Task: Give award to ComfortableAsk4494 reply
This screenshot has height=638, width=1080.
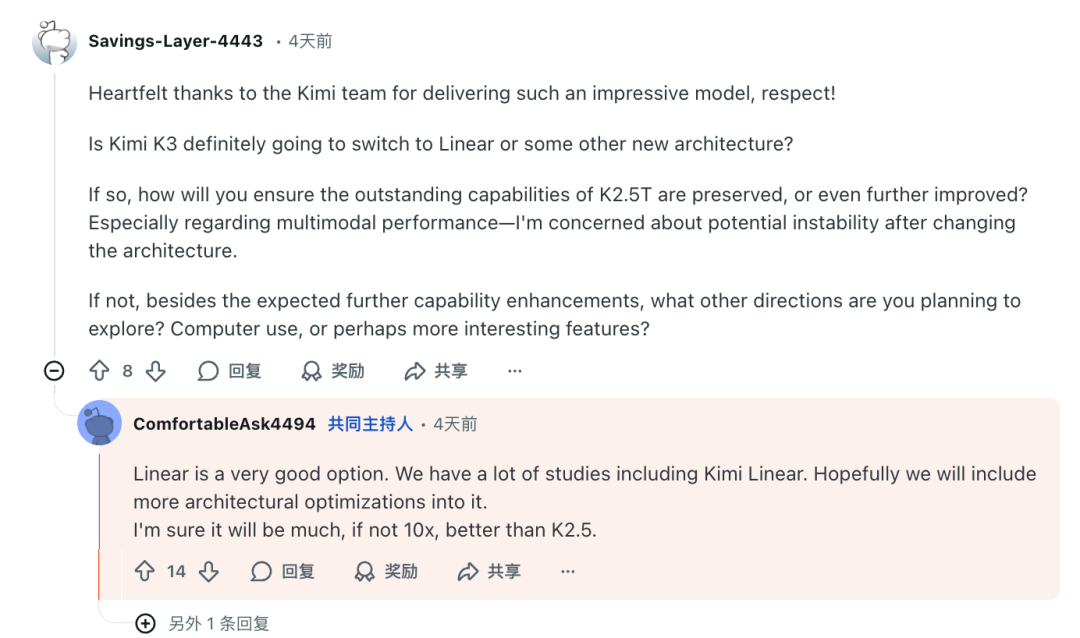Action: [x=387, y=571]
